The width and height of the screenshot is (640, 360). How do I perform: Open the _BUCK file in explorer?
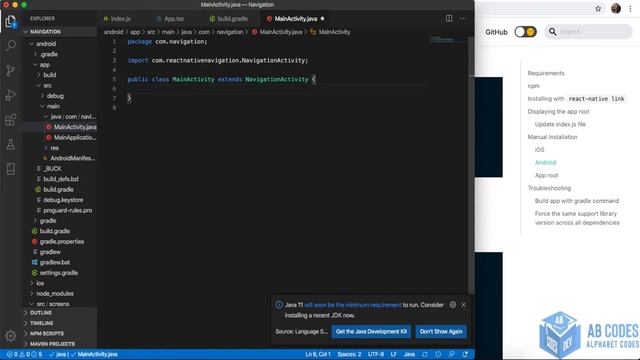pos(52,169)
